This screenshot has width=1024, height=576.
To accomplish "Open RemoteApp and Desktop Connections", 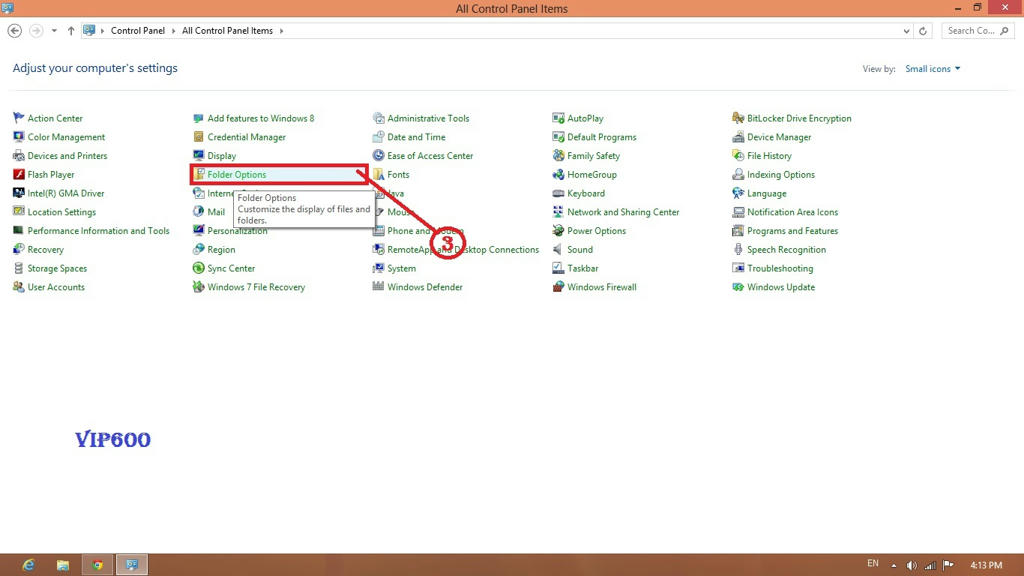I will tap(463, 249).
